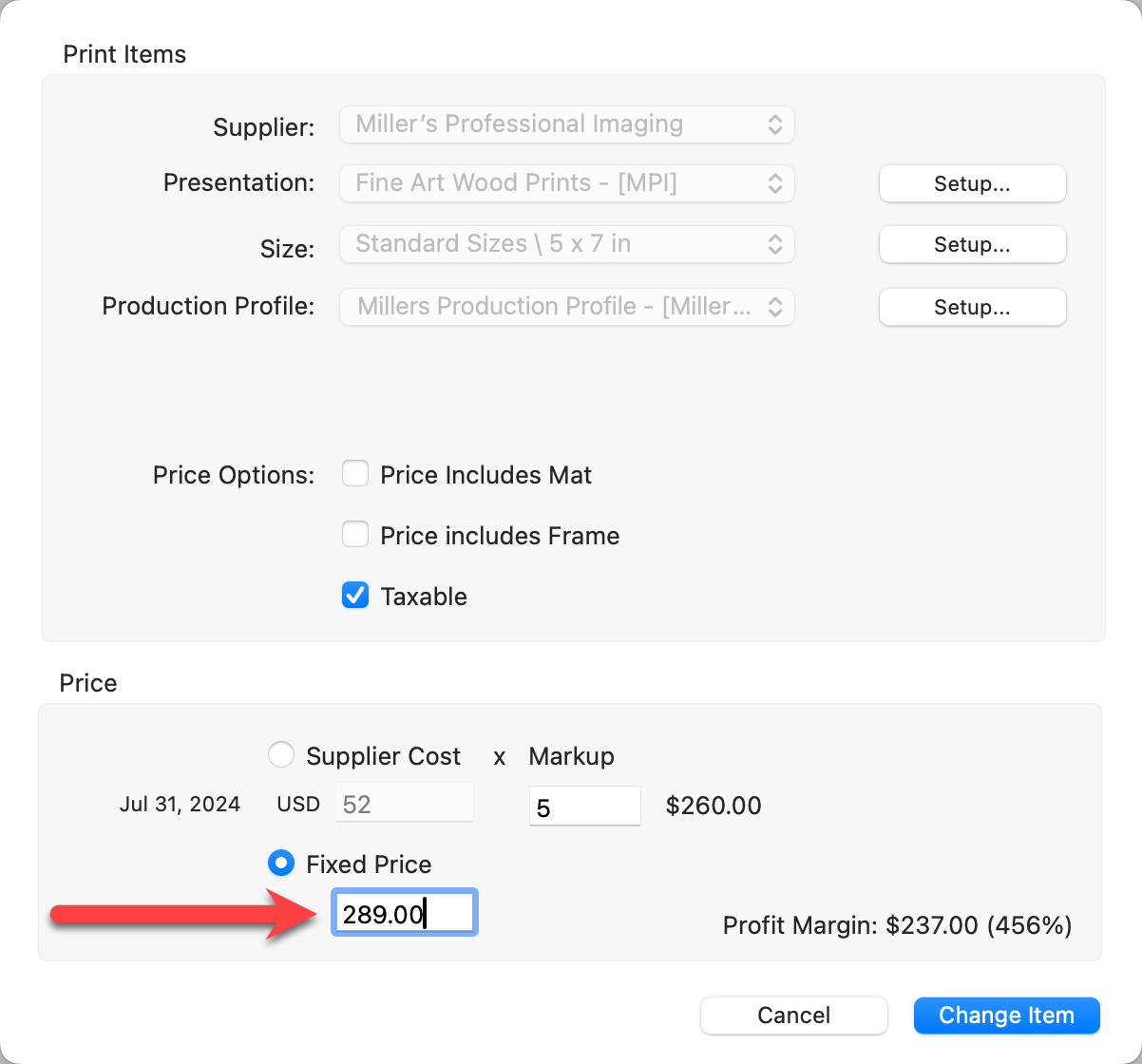Open the Size dropdown showing 5 x 7 in
The image size is (1142, 1064).
[x=566, y=244]
